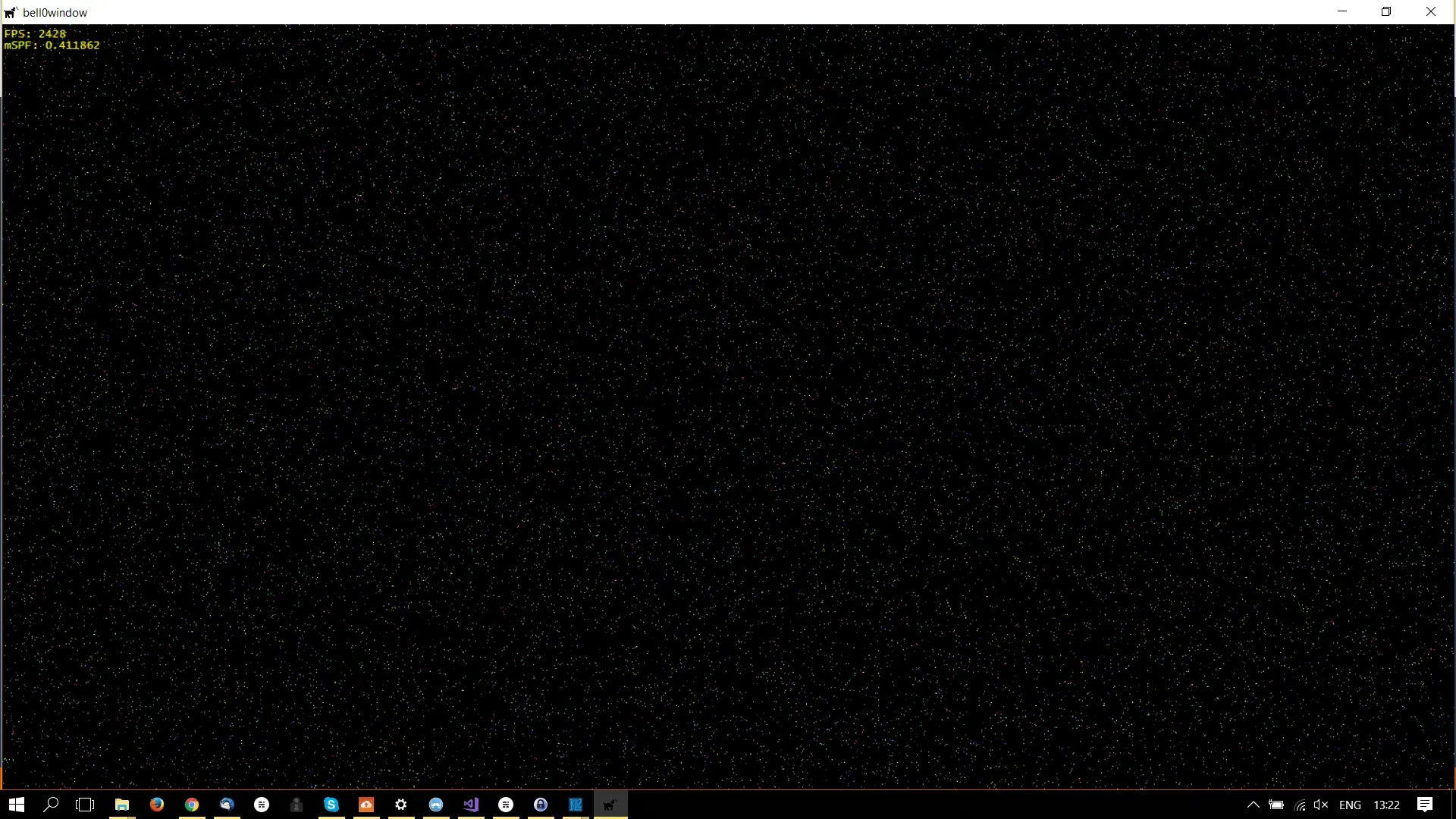Restore down the bell0window window
Screen dimensions: 1456x819
[x=1386, y=12]
